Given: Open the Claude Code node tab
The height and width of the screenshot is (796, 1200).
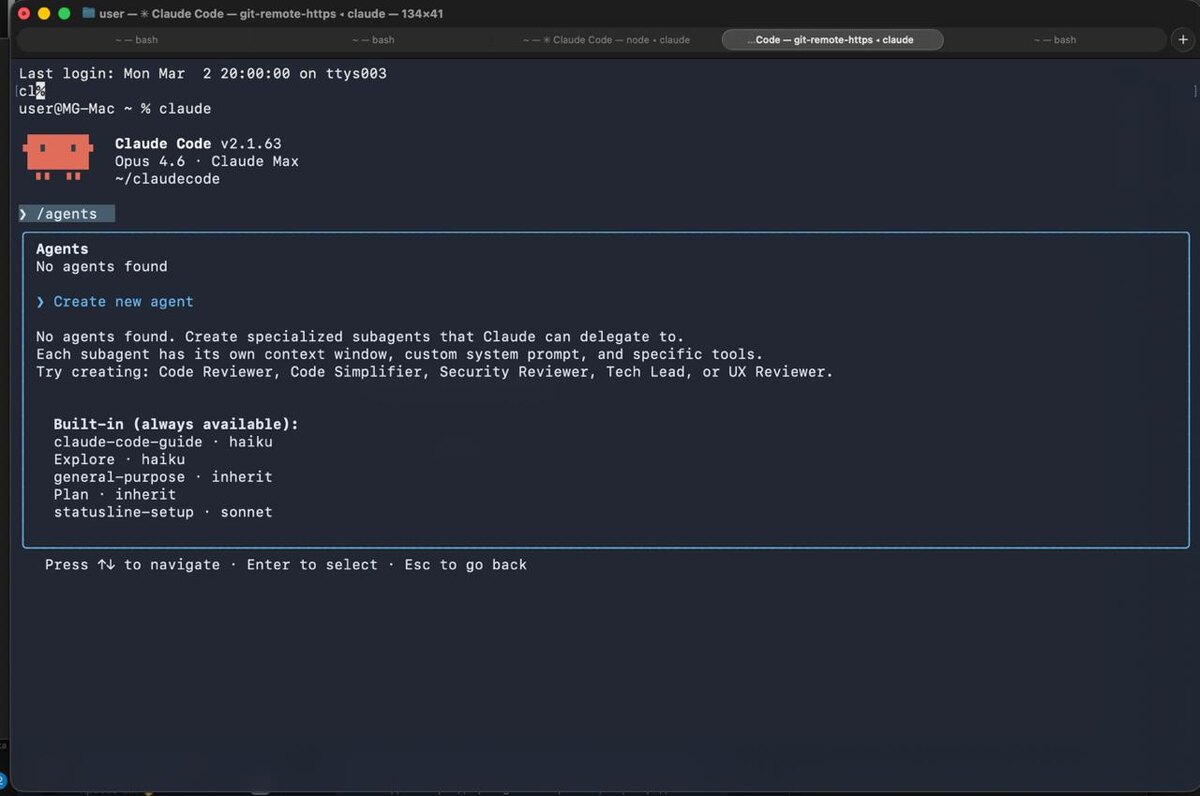Looking at the screenshot, I should pyautogui.click(x=606, y=40).
